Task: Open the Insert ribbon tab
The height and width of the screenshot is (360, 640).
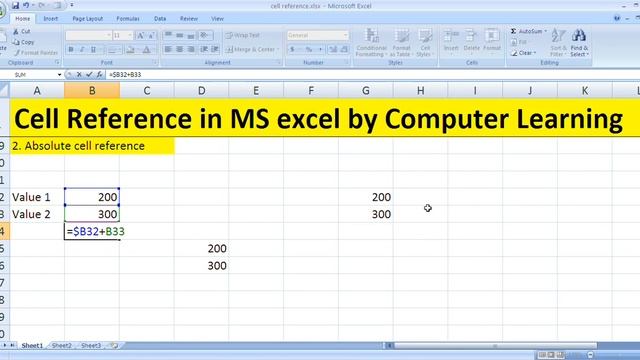Action: click(51, 19)
